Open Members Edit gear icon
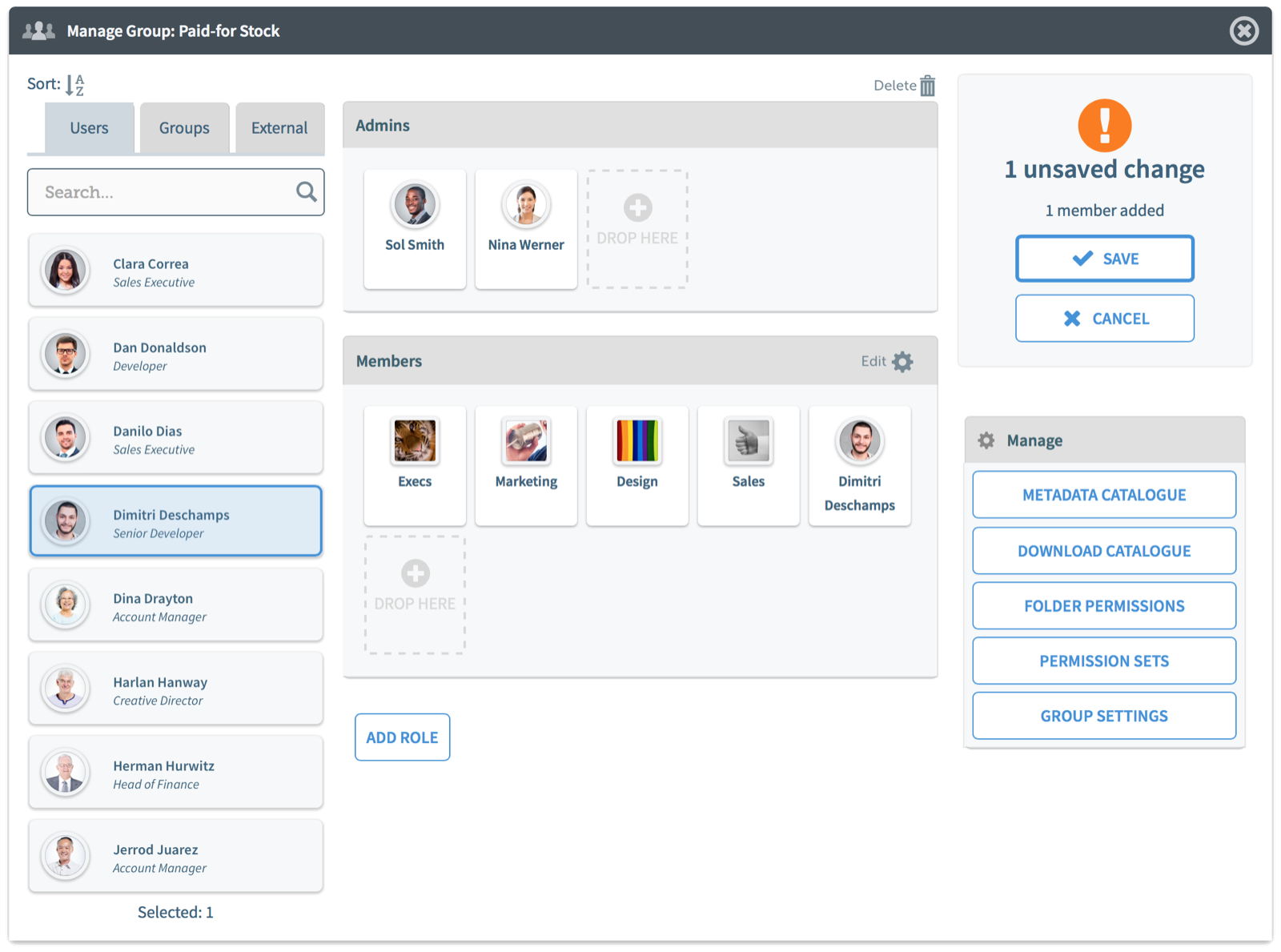The width and height of the screenshot is (1281, 952). [902, 361]
